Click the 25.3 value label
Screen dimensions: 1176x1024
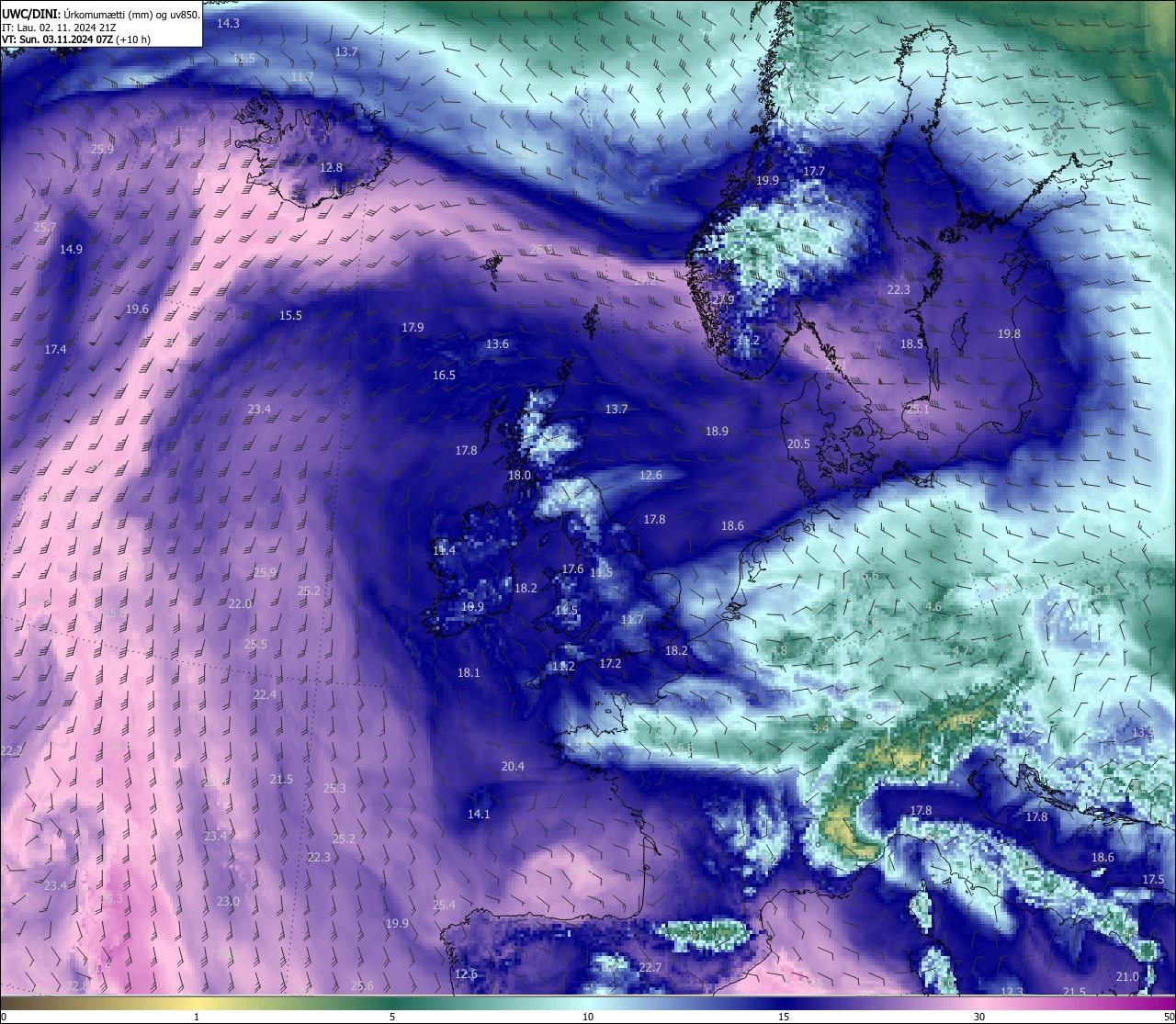point(334,788)
